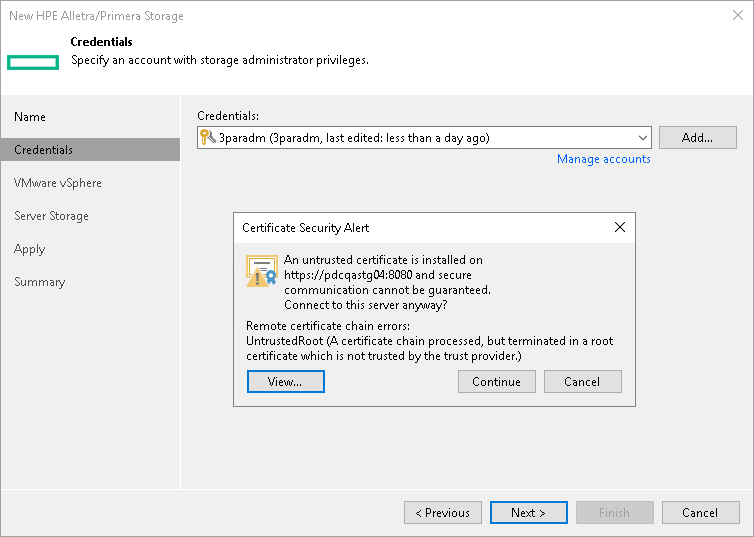
Task: Click the Next > button
Action: point(528,512)
